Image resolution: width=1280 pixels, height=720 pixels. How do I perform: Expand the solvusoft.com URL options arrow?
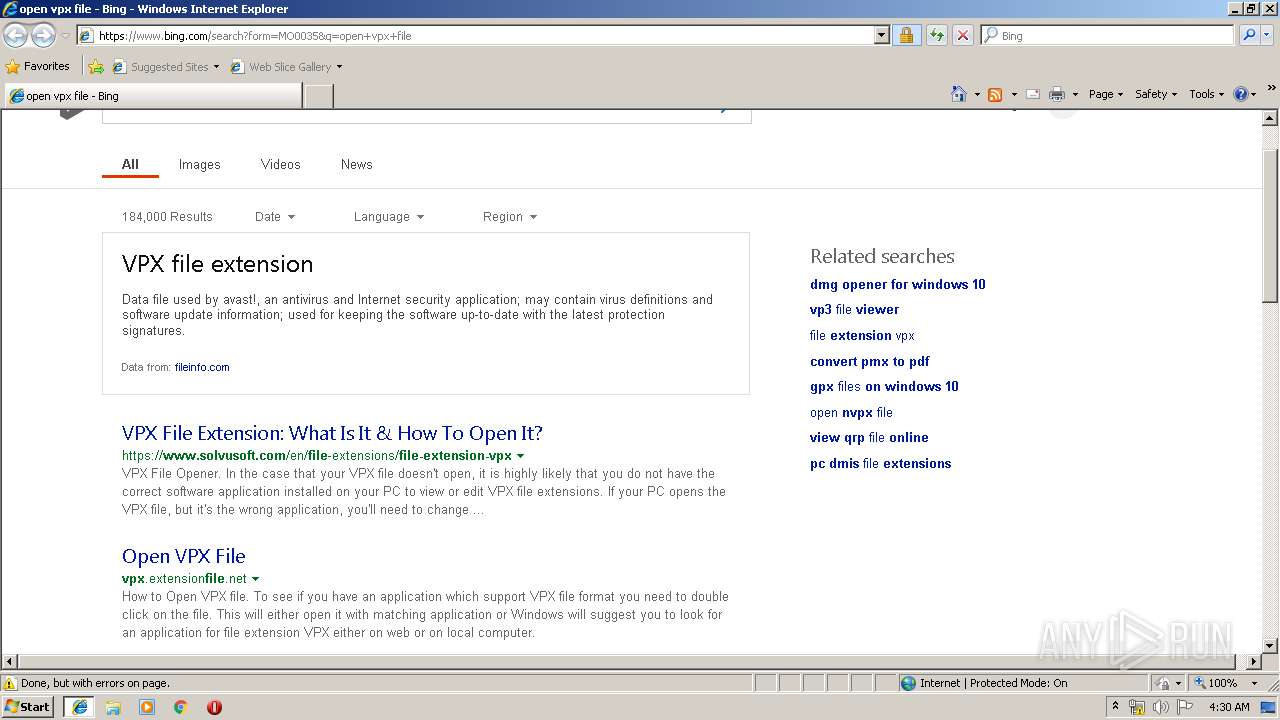pos(520,456)
